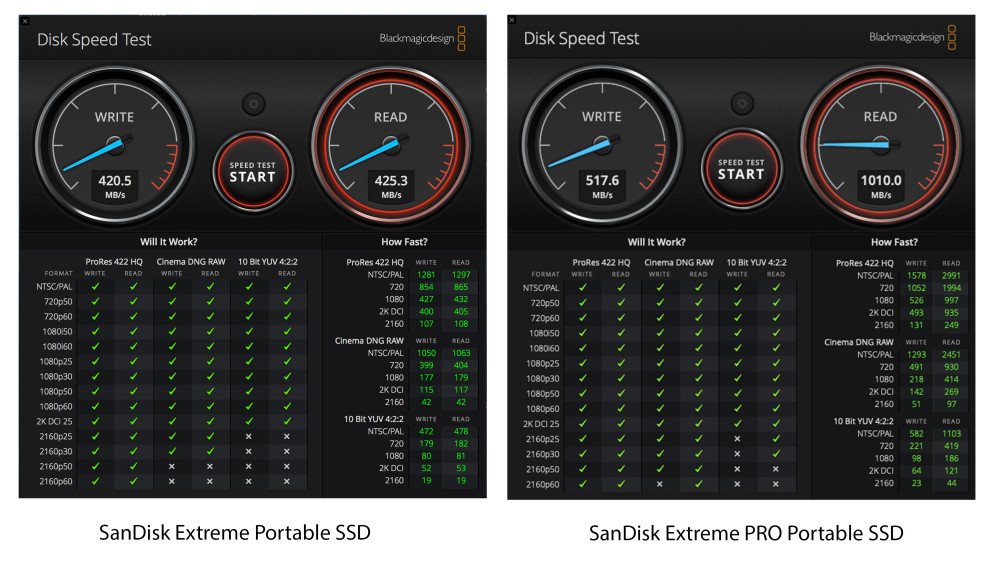Viewport: 999px width, 569px height.
Task: Click the ProRes 422 HQ column header in the left Will It Work table
Action: click(114, 262)
